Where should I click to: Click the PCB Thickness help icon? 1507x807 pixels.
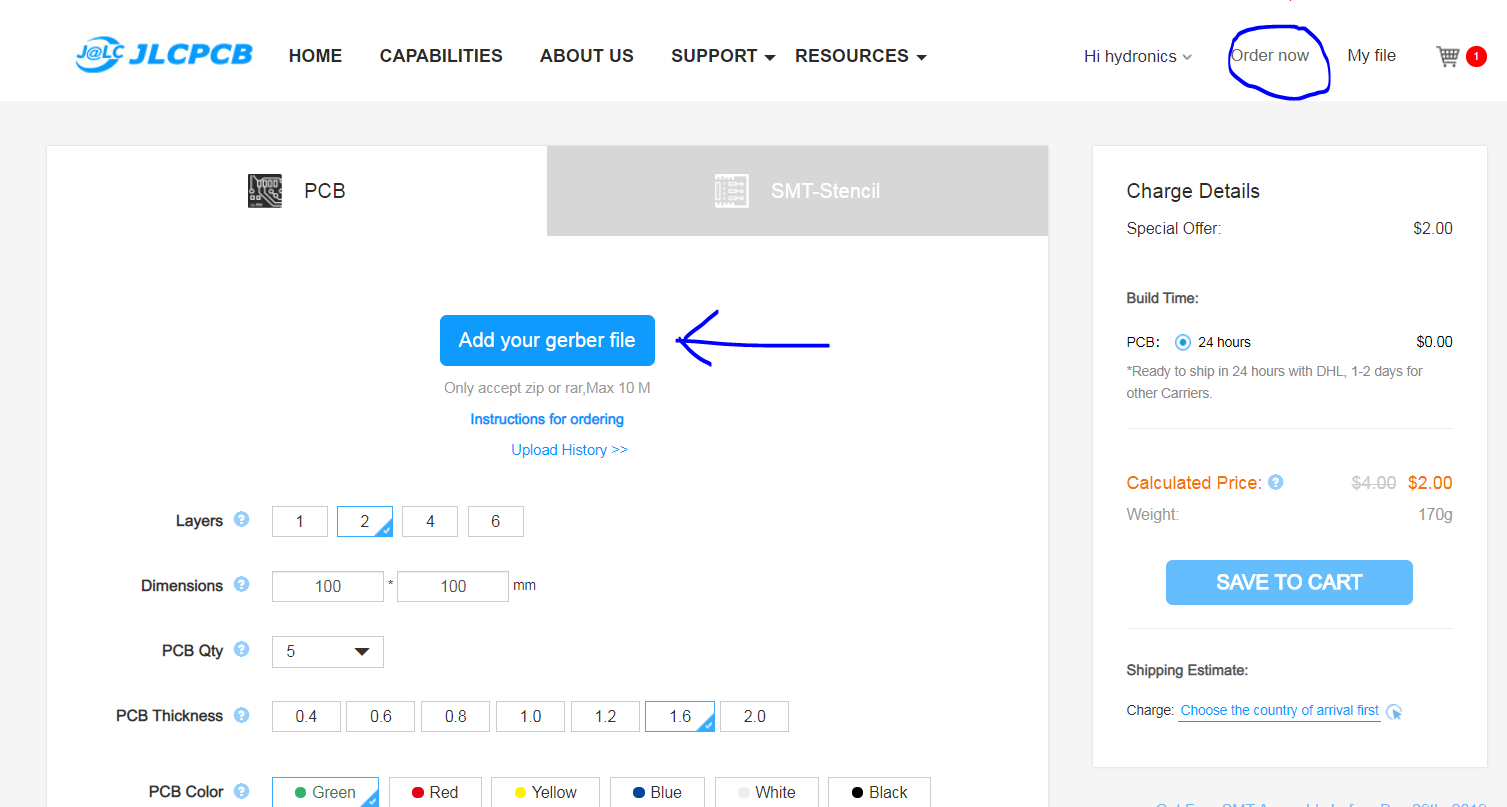(241, 715)
